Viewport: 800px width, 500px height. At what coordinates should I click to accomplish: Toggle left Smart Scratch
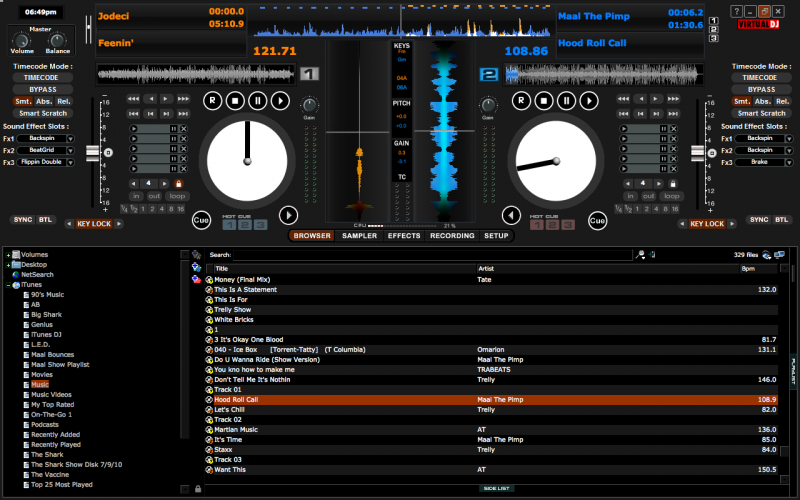[x=43, y=113]
